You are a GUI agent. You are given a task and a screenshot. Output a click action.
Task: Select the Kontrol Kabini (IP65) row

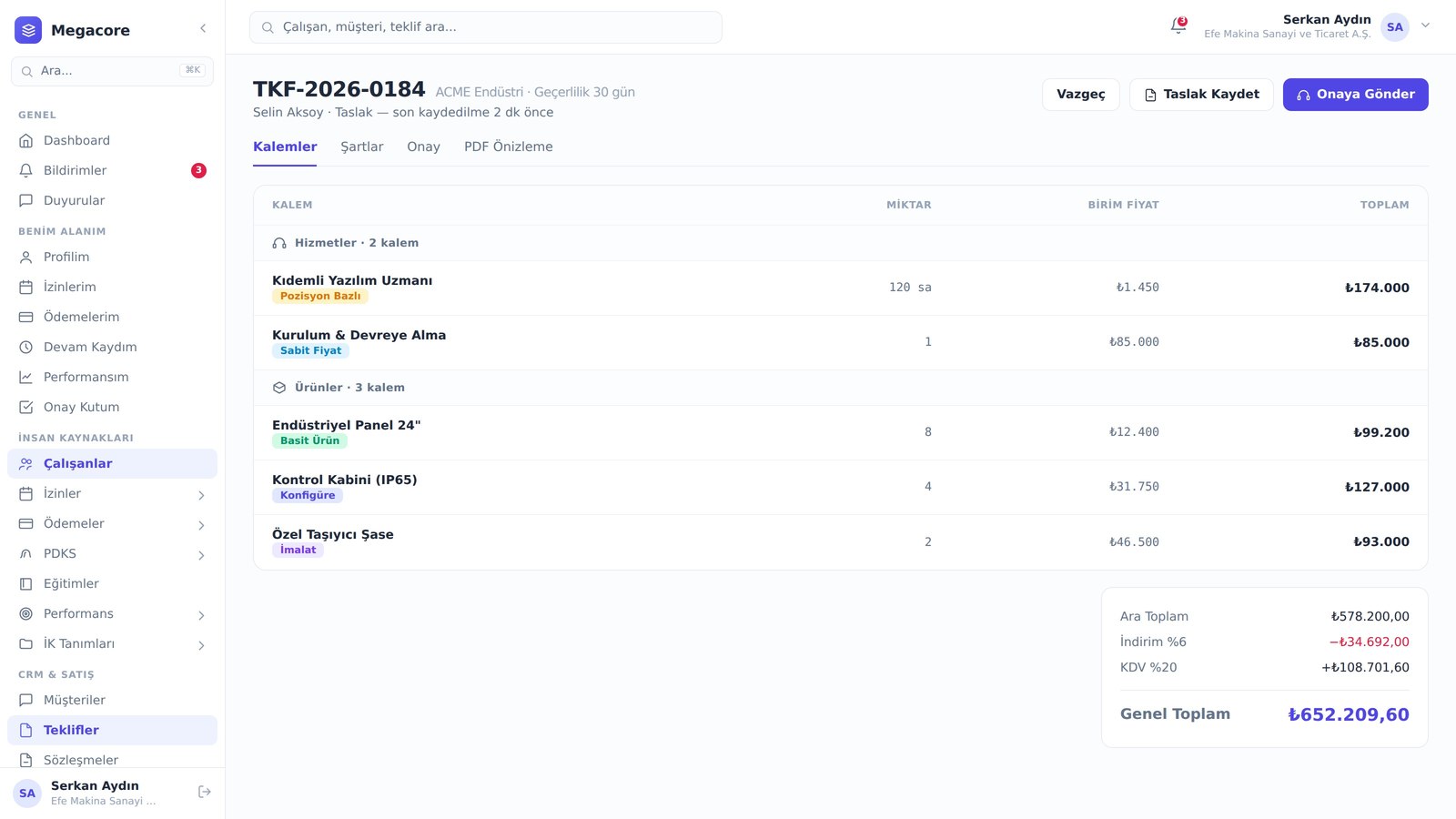[840, 487]
